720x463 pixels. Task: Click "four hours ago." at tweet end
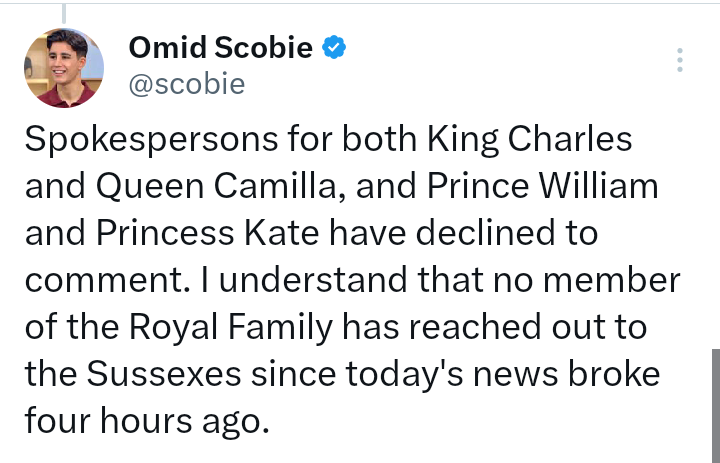(x=146, y=421)
